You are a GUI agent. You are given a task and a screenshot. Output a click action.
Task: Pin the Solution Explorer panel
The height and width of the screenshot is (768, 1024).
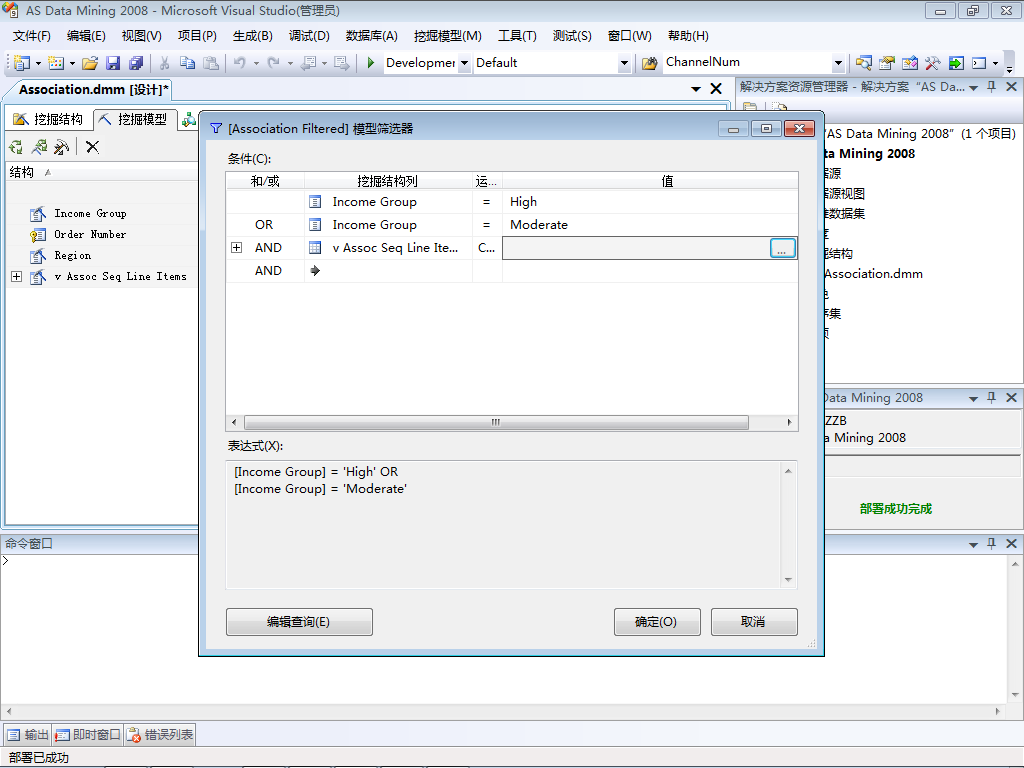[x=991, y=87]
